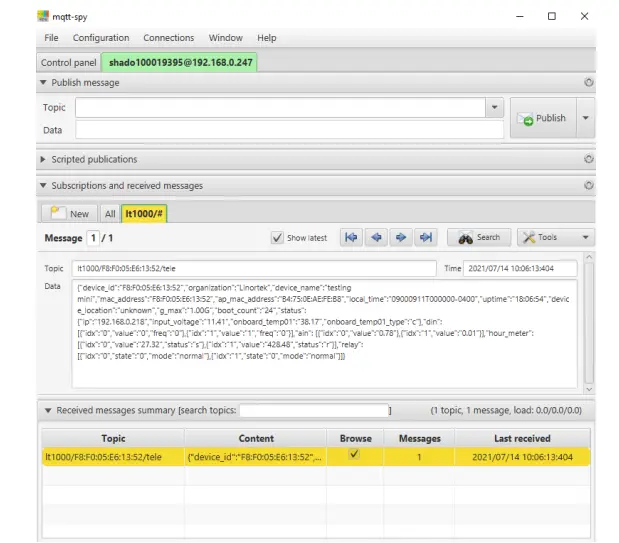The height and width of the screenshot is (543, 619).
Task: Jump to last message navigation arrow
Action: tap(426, 237)
